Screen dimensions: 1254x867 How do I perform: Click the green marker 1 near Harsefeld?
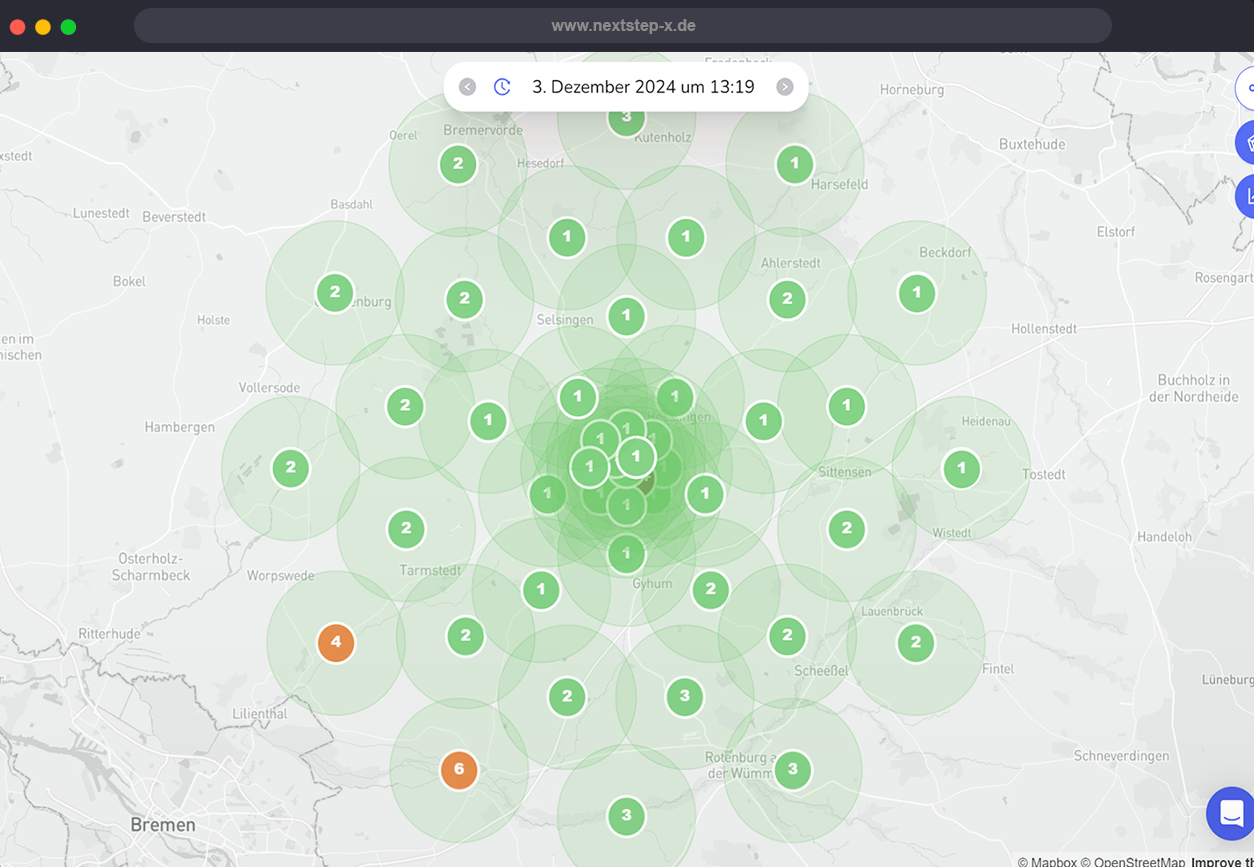[x=795, y=163]
